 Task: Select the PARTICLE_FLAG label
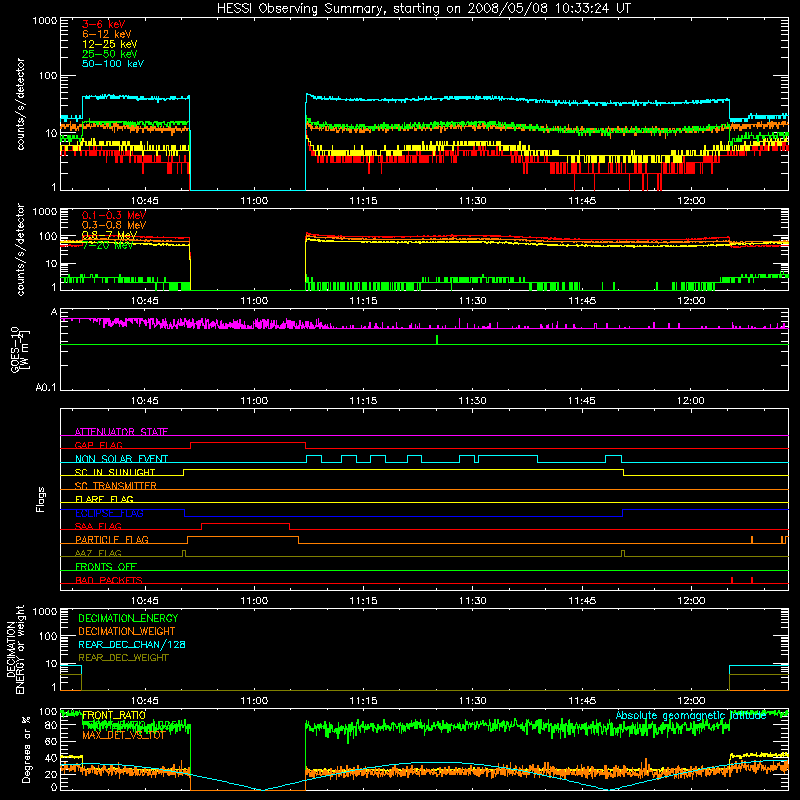point(112,540)
